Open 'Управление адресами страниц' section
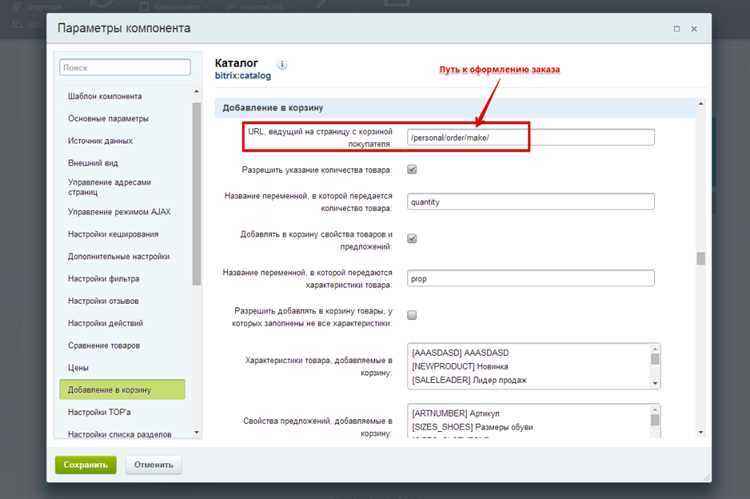This screenshot has width=750, height=499. pos(109,187)
